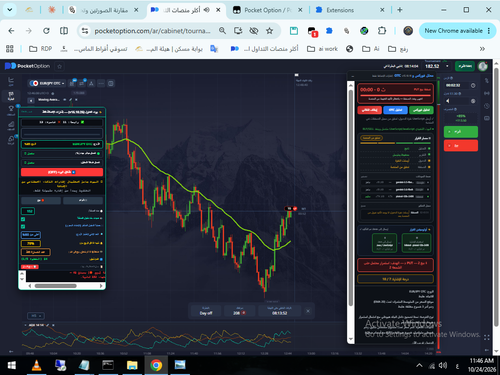Open the user avatar in PocketOption header
This screenshot has height=375, width=500.
coord(482,66)
